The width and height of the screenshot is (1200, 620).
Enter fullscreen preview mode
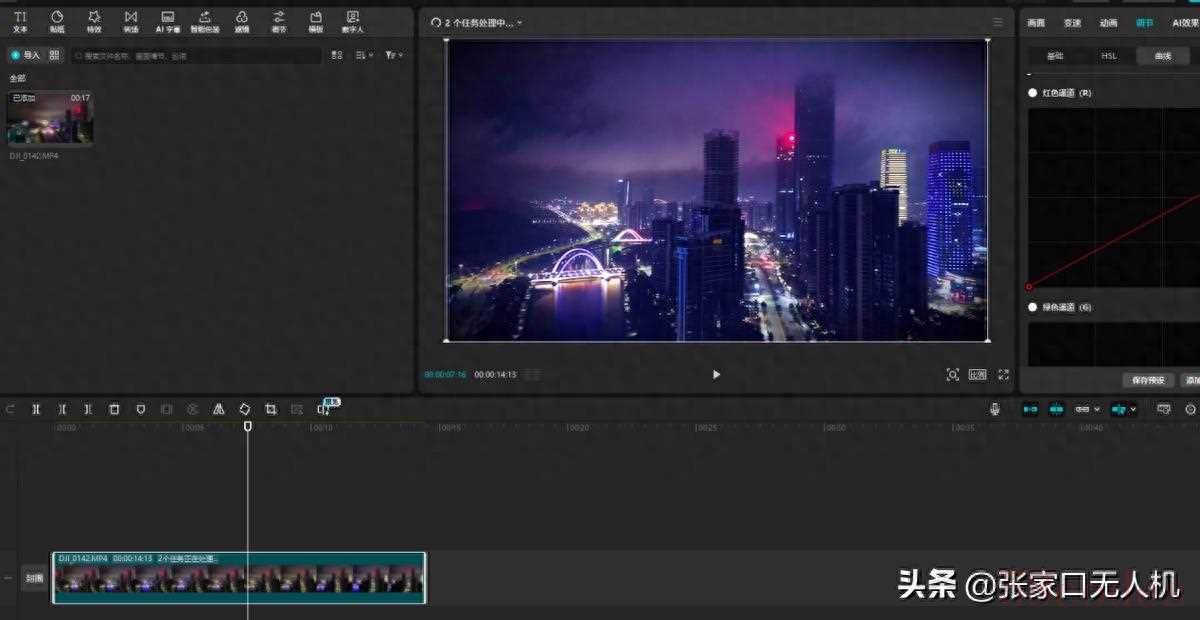(x=1003, y=374)
